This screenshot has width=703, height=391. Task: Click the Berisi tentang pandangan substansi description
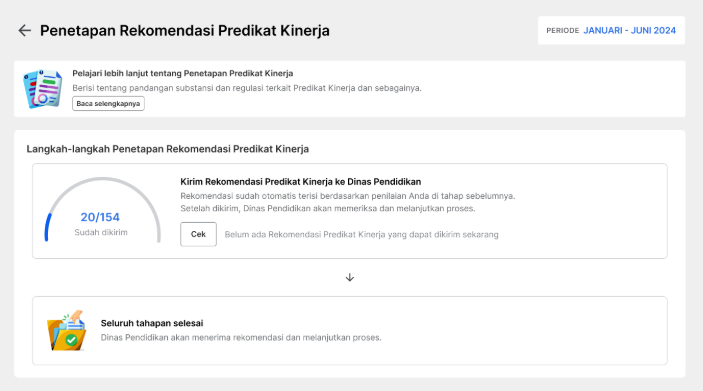pyautogui.click(x=247, y=88)
